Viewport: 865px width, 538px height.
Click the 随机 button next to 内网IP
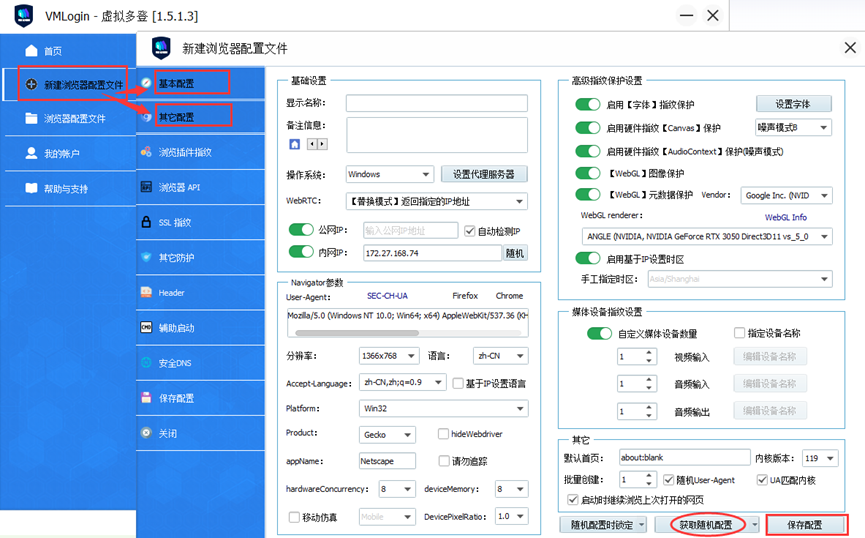(x=515, y=253)
